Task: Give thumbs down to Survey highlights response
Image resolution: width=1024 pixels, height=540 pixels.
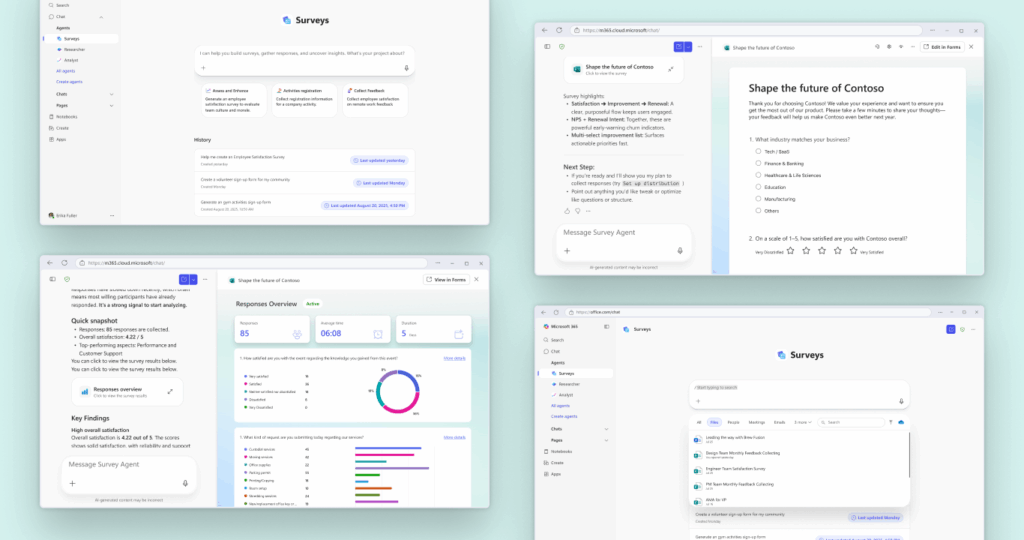Action: tap(577, 211)
